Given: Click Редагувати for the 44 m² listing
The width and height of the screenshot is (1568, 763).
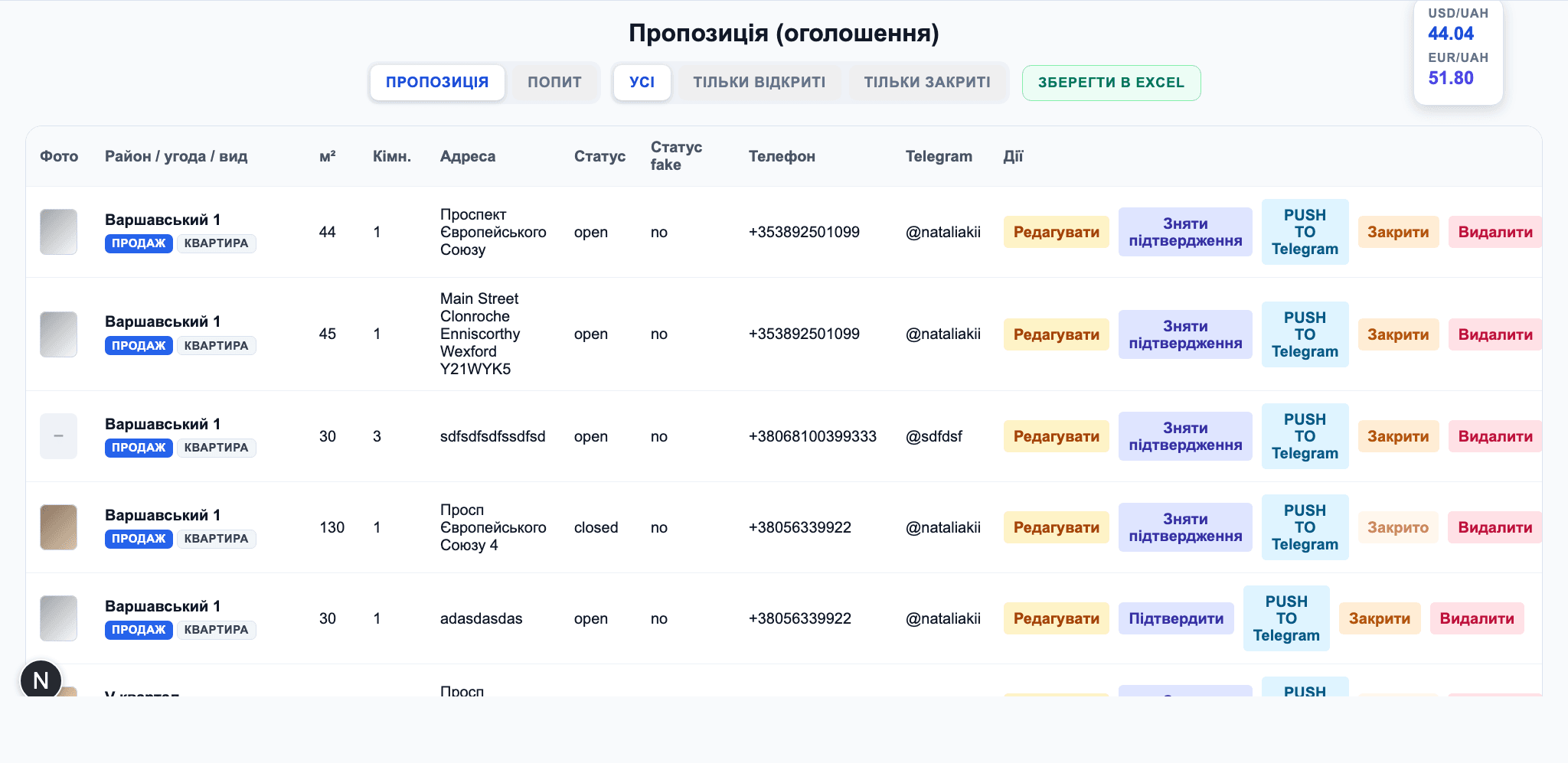Looking at the screenshot, I should pyautogui.click(x=1057, y=232).
